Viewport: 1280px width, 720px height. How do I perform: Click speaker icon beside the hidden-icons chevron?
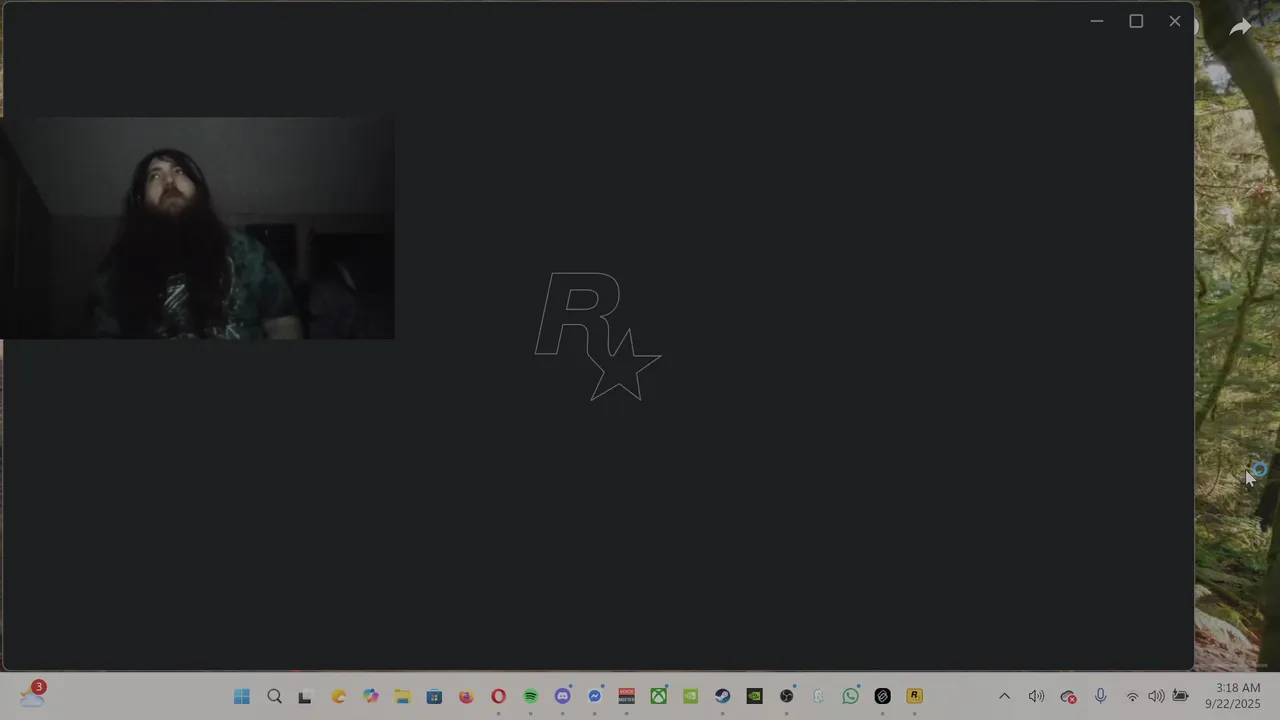pyautogui.click(x=1036, y=696)
